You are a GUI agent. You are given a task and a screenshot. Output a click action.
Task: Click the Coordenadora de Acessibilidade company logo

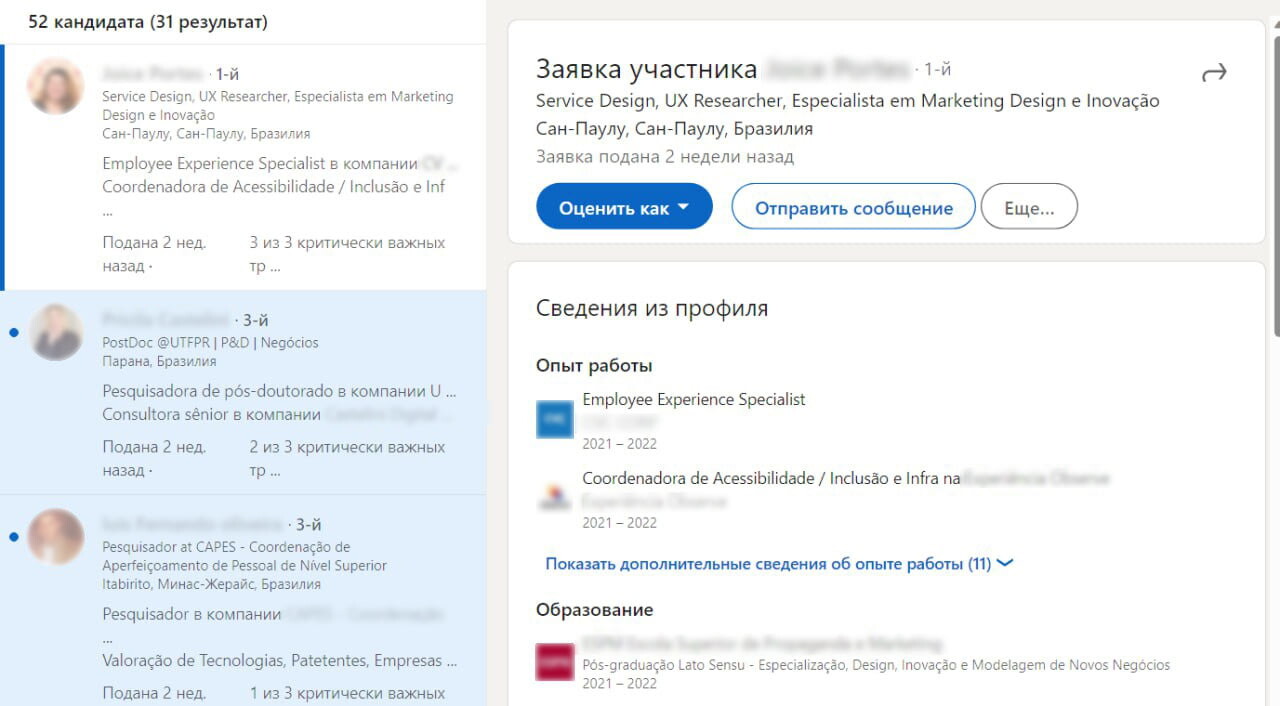coord(555,497)
